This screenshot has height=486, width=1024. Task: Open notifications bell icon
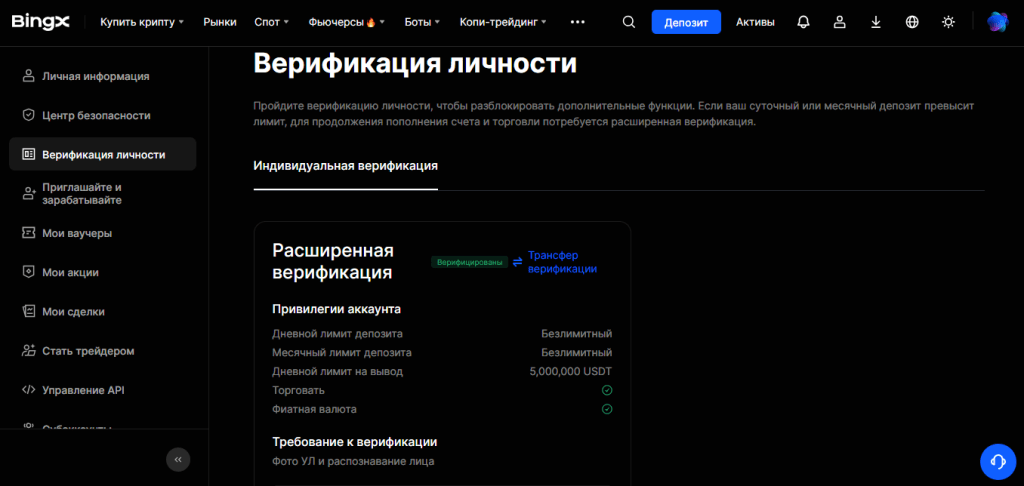point(803,22)
